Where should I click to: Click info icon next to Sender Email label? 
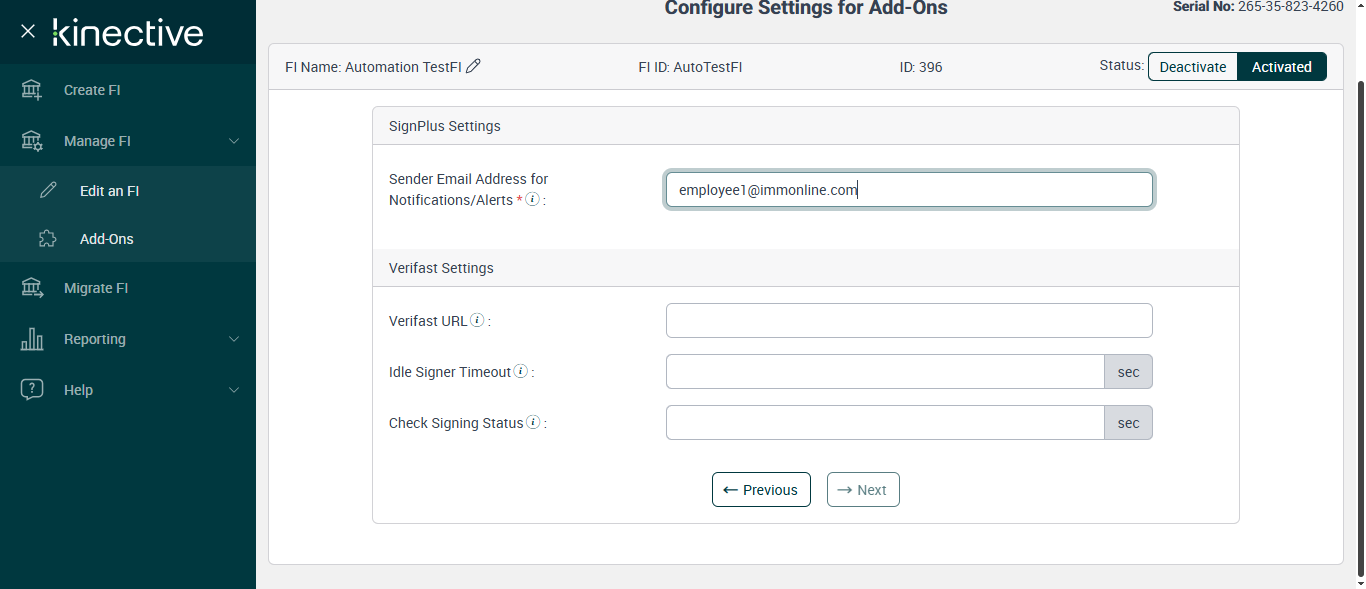tap(533, 200)
